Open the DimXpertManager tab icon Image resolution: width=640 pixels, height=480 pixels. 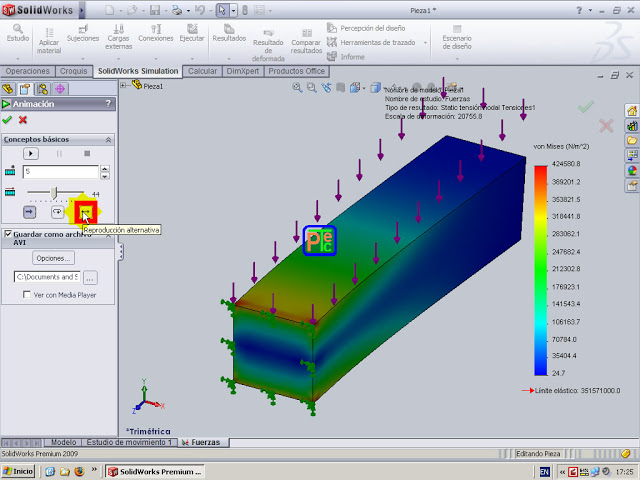pos(60,89)
